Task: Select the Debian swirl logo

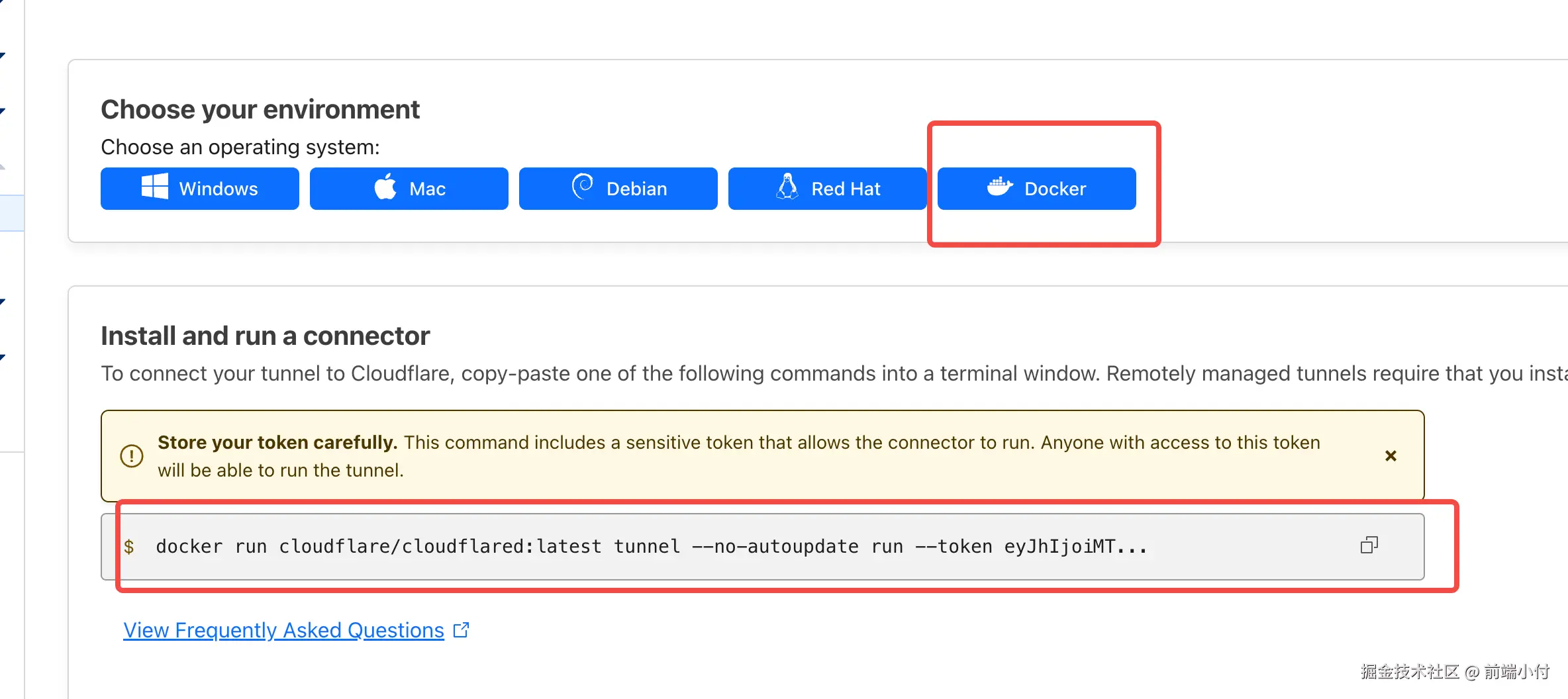Action: [582, 187]
